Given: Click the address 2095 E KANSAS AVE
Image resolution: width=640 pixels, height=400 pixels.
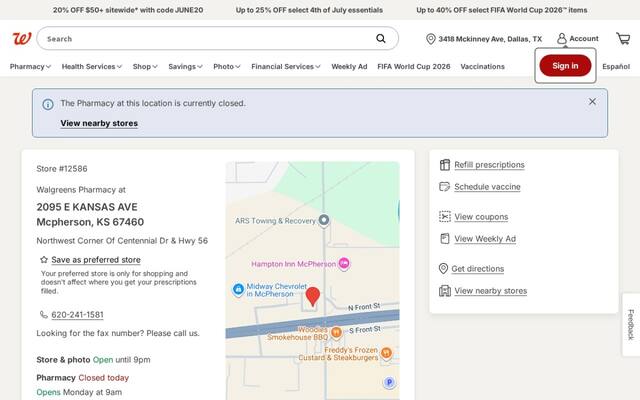Looking at the screenshot, I should coord(87,207).
